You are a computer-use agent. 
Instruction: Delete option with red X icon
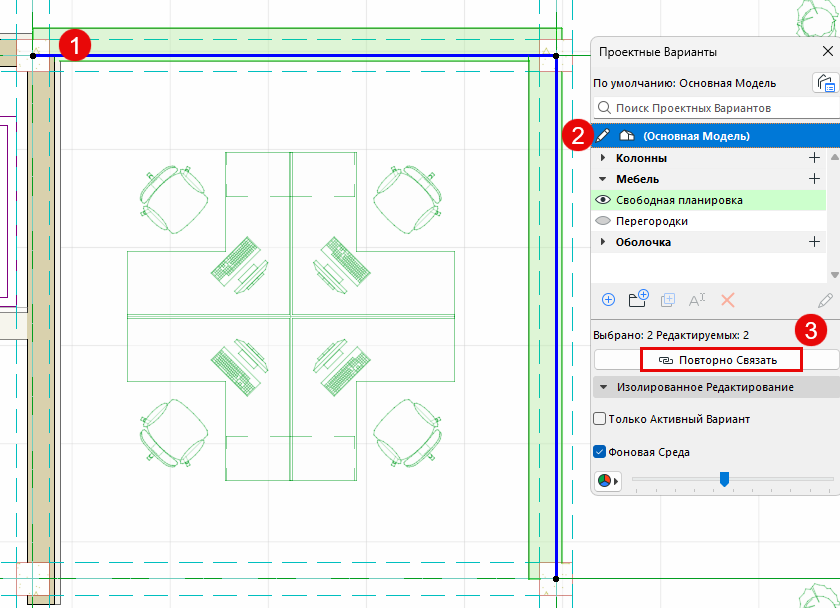[728, 299]
